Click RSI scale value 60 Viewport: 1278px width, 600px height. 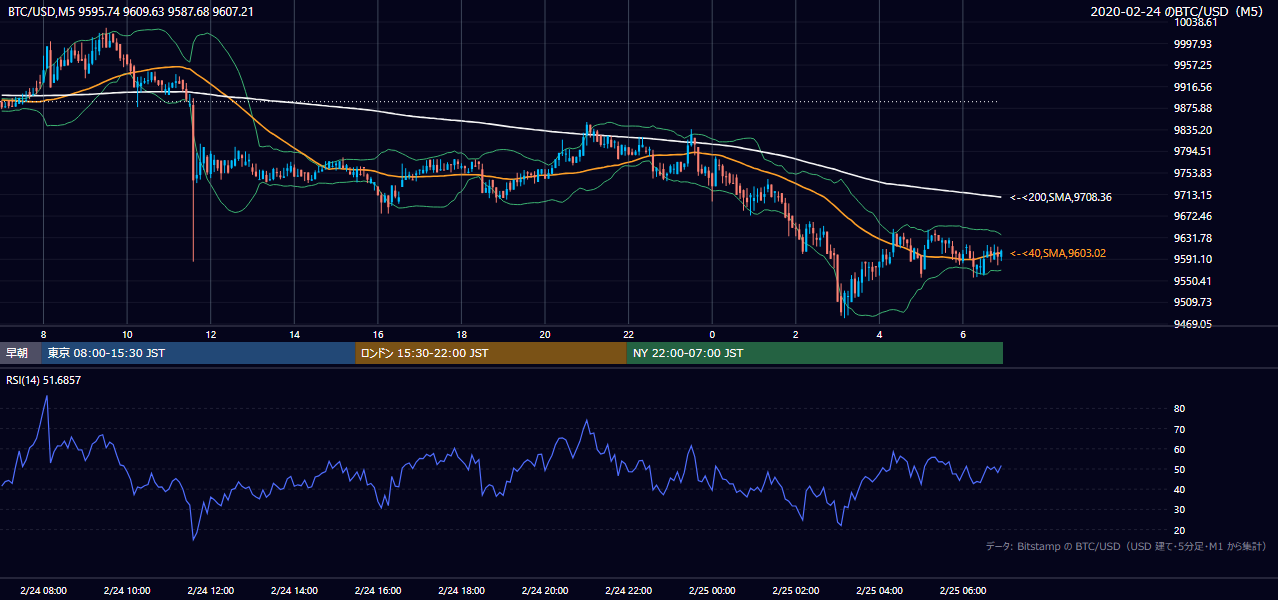(1179, 449)
